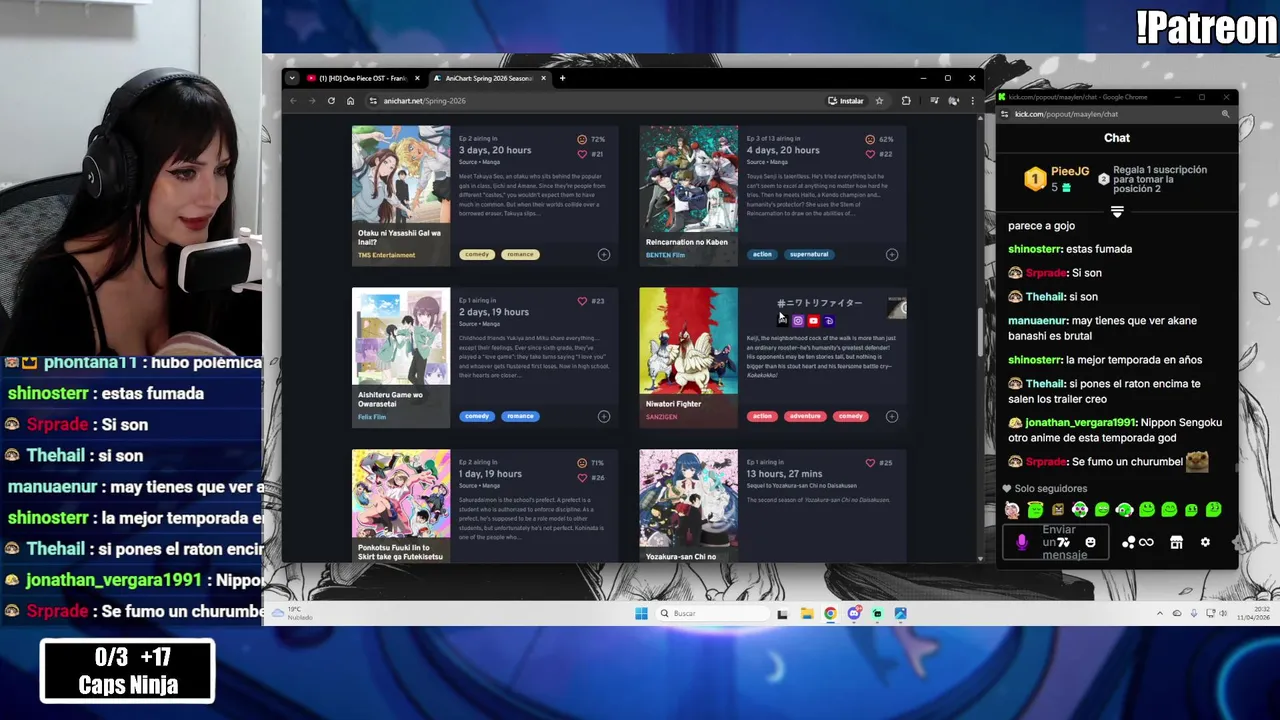Open Kick chat shop icon

coord(1176,542)
